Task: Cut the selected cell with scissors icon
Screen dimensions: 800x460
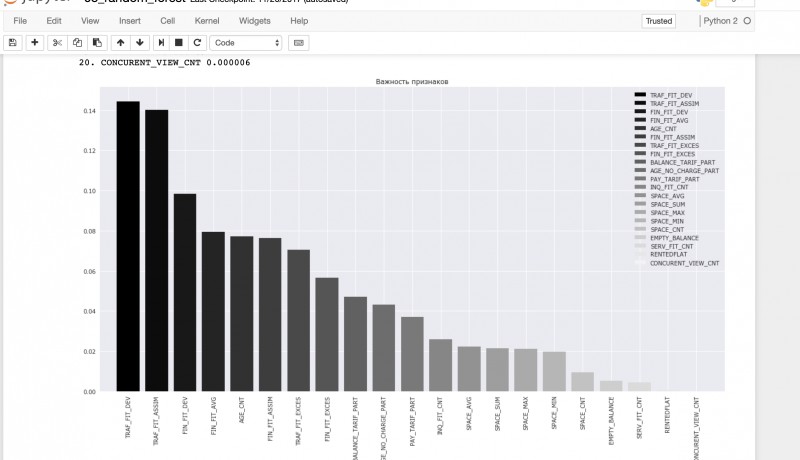Action: click(x=57, y=43)
